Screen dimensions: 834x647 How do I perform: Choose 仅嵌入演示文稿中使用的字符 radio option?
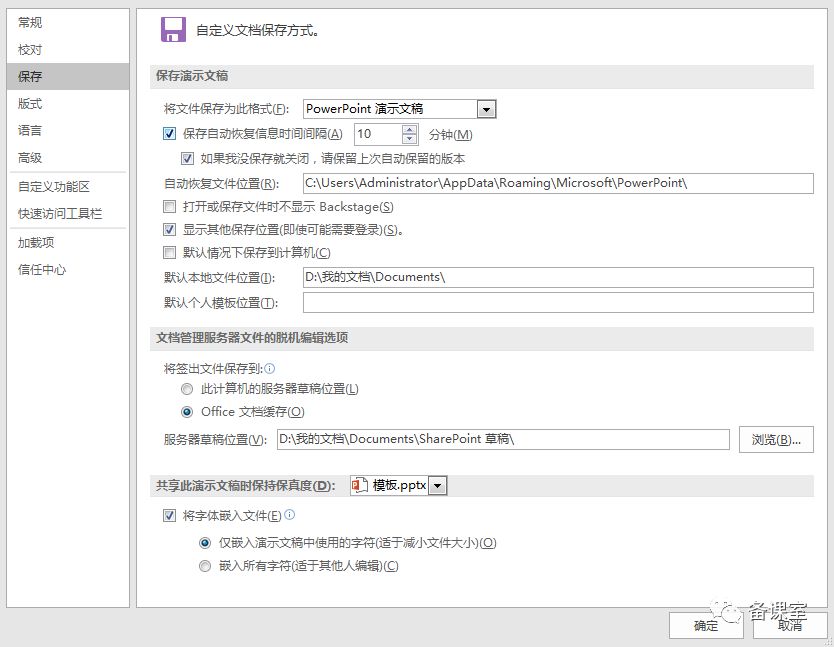[205, 543]
